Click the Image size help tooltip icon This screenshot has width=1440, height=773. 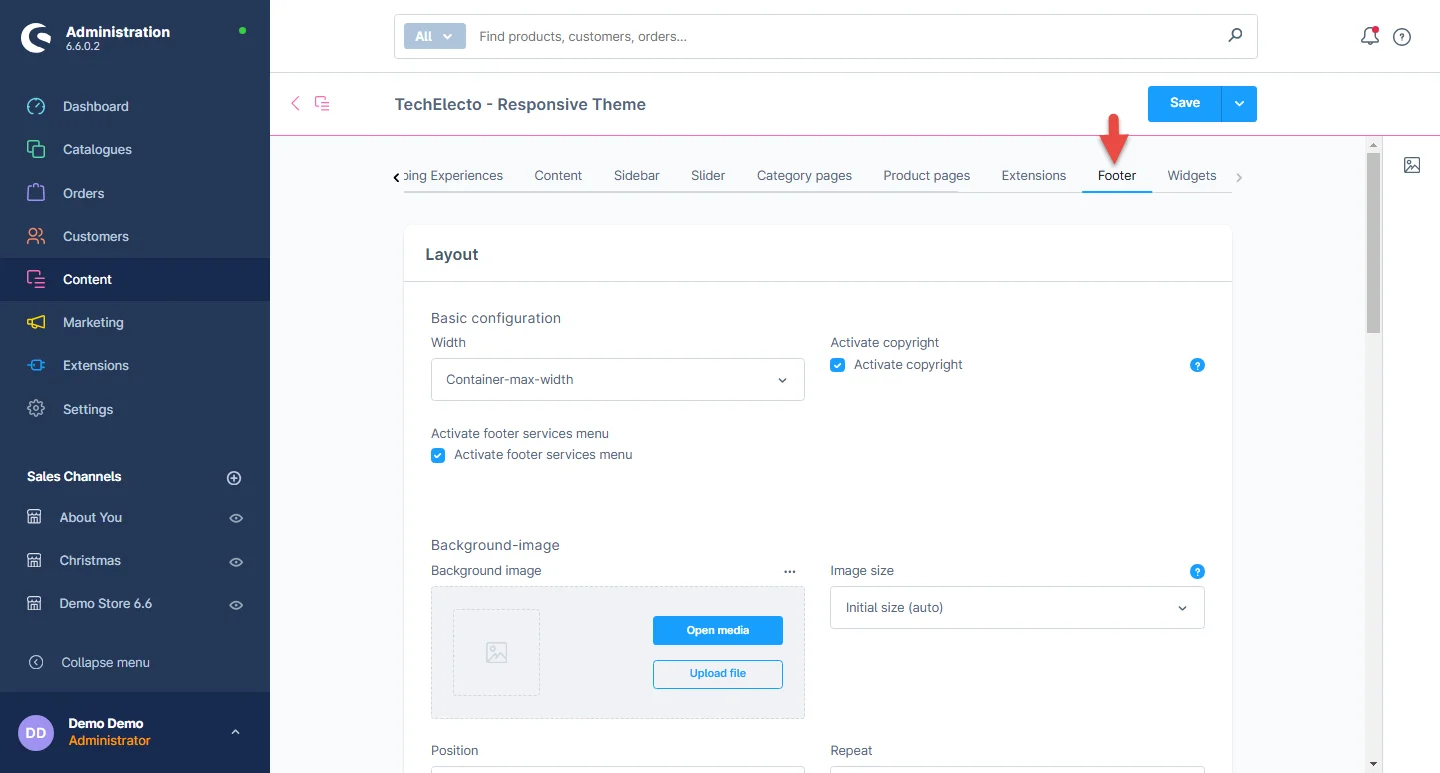(1197, 571)
